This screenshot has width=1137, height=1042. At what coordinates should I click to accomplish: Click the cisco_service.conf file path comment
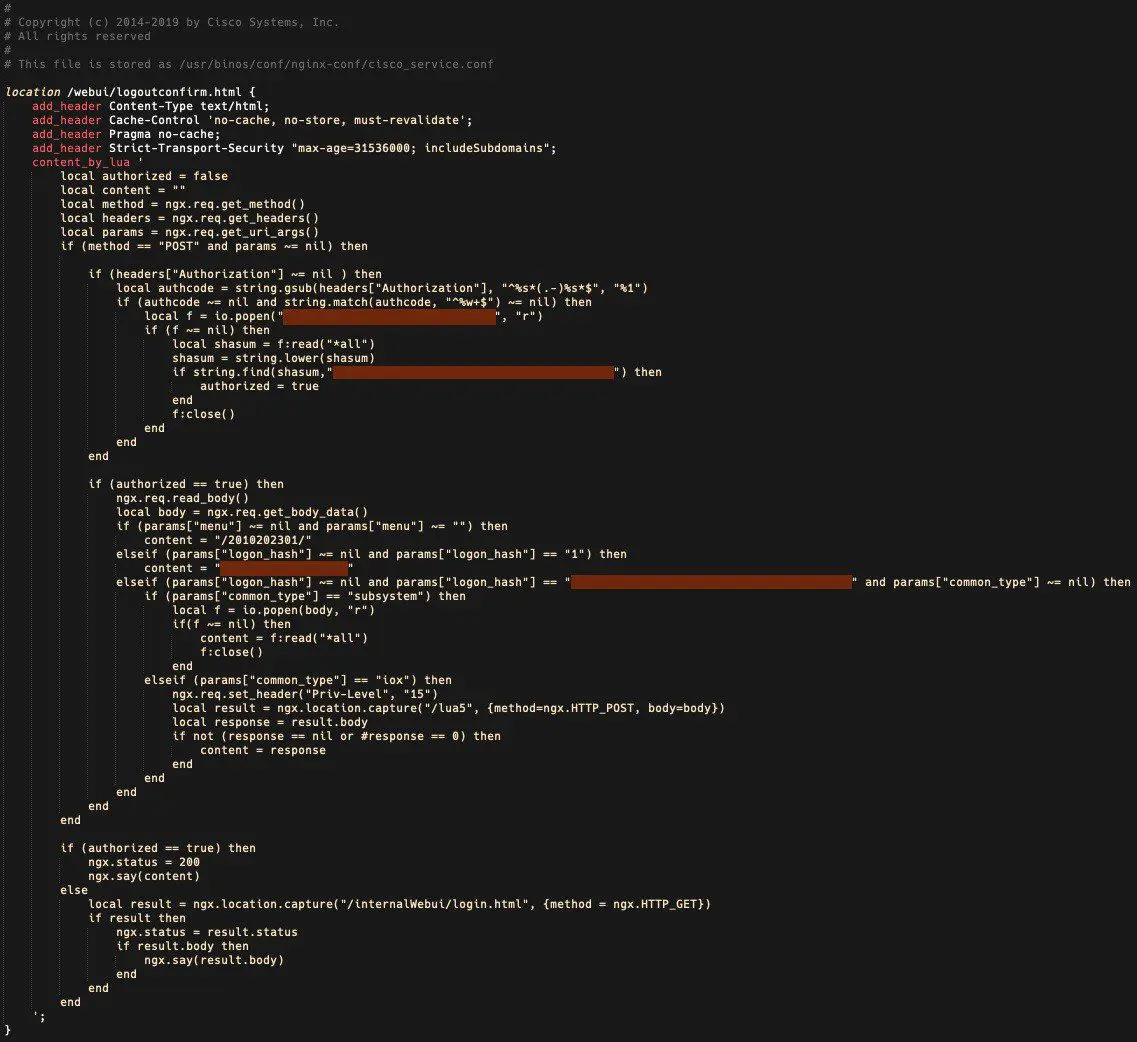249,65
